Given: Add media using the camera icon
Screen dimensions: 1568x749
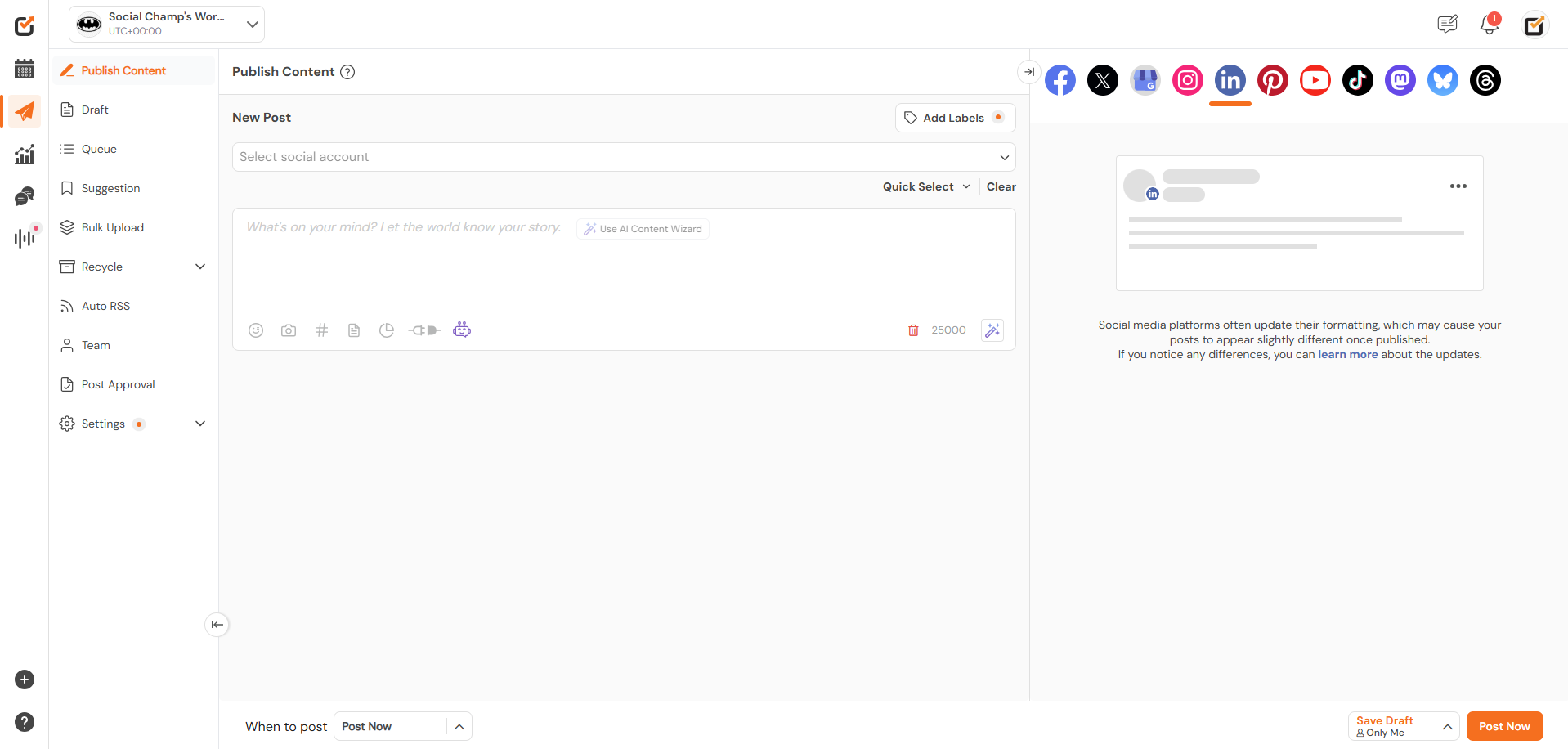Looking at the screenshot, I should tap(289, 330).
